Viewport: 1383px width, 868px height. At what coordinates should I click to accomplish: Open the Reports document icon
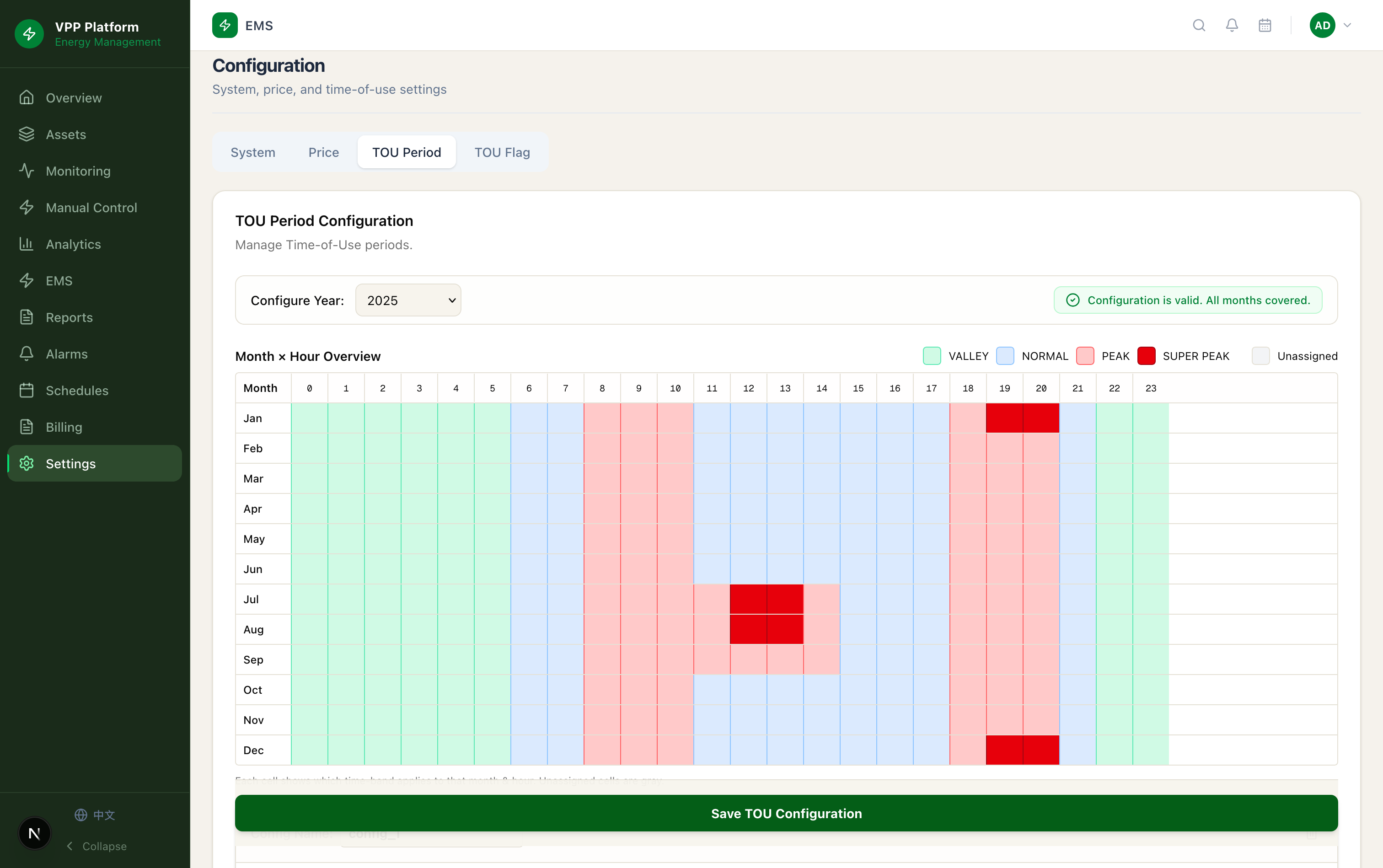click(27, 317)
